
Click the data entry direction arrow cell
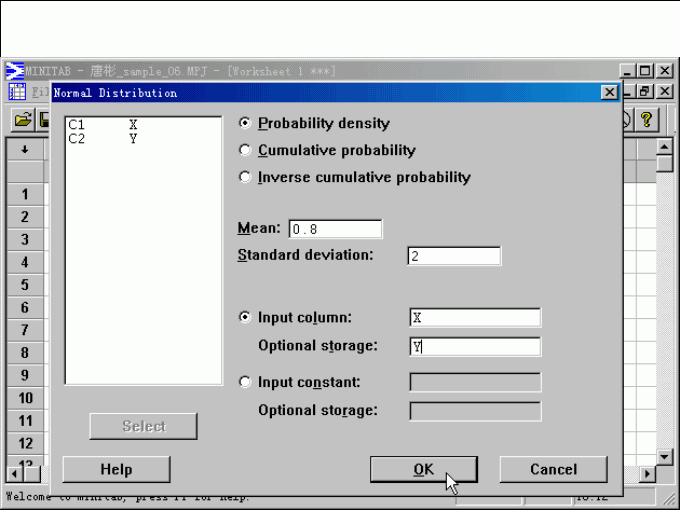point(25,150)
